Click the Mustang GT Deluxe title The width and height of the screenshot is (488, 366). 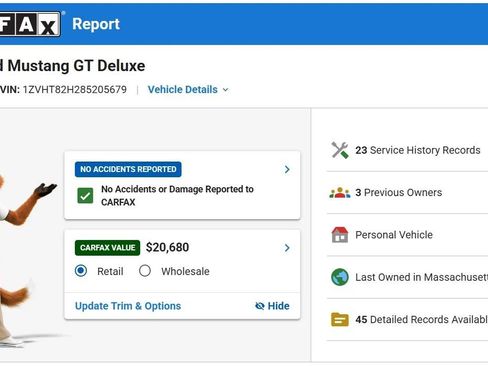point(73,66)
